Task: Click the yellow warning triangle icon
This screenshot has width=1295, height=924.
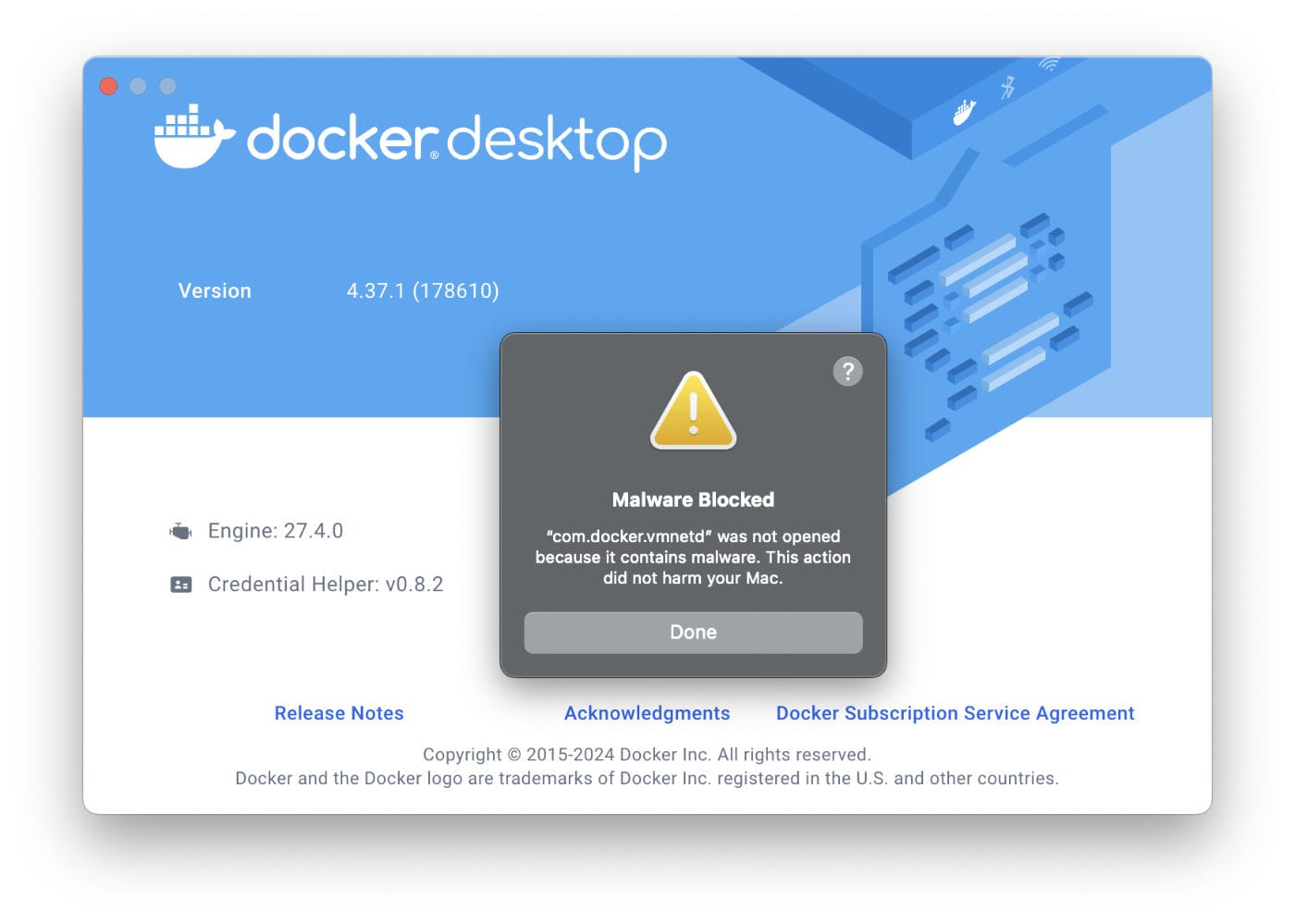Action: [693, 411]
